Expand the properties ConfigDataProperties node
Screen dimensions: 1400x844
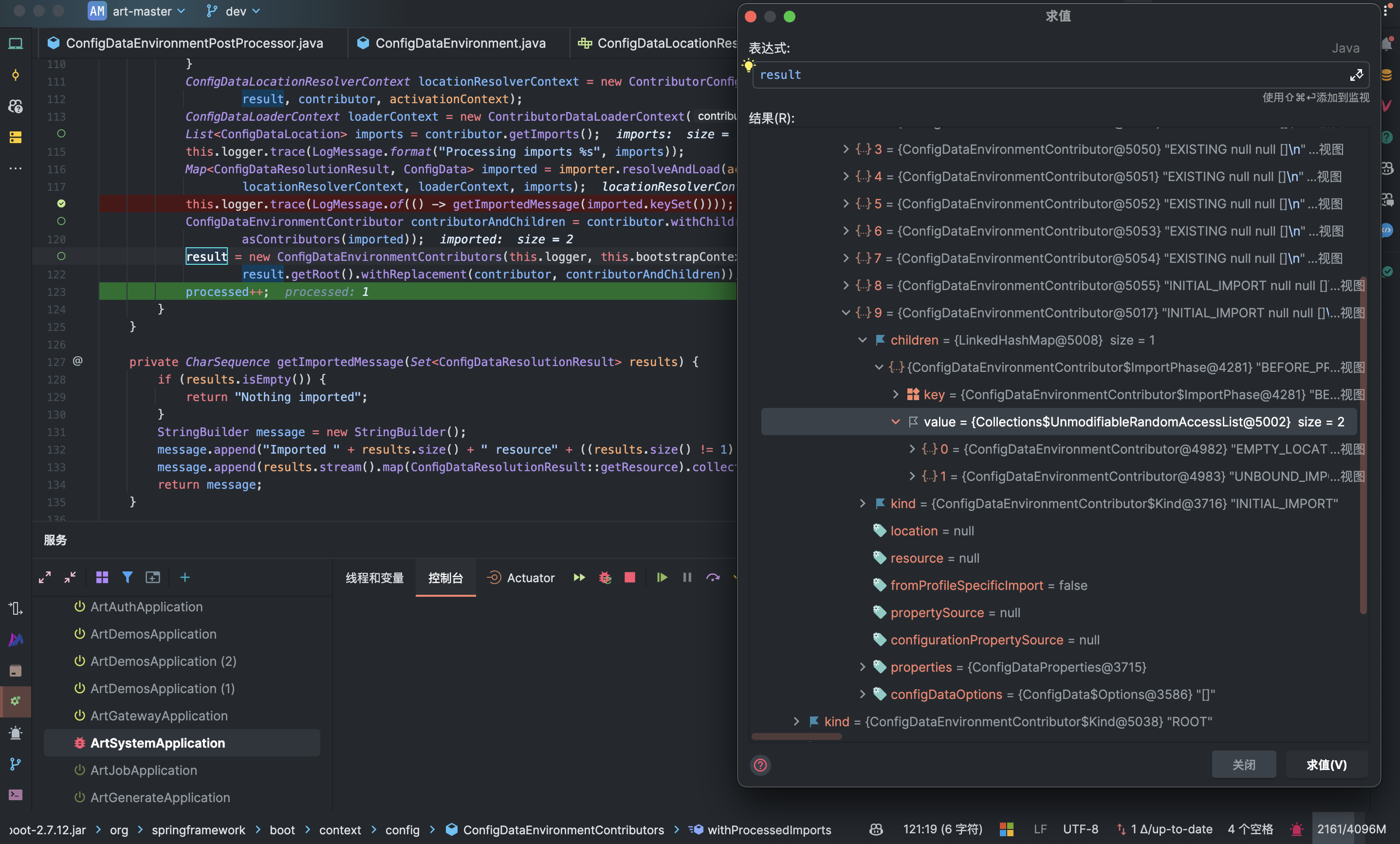[862, 667]
